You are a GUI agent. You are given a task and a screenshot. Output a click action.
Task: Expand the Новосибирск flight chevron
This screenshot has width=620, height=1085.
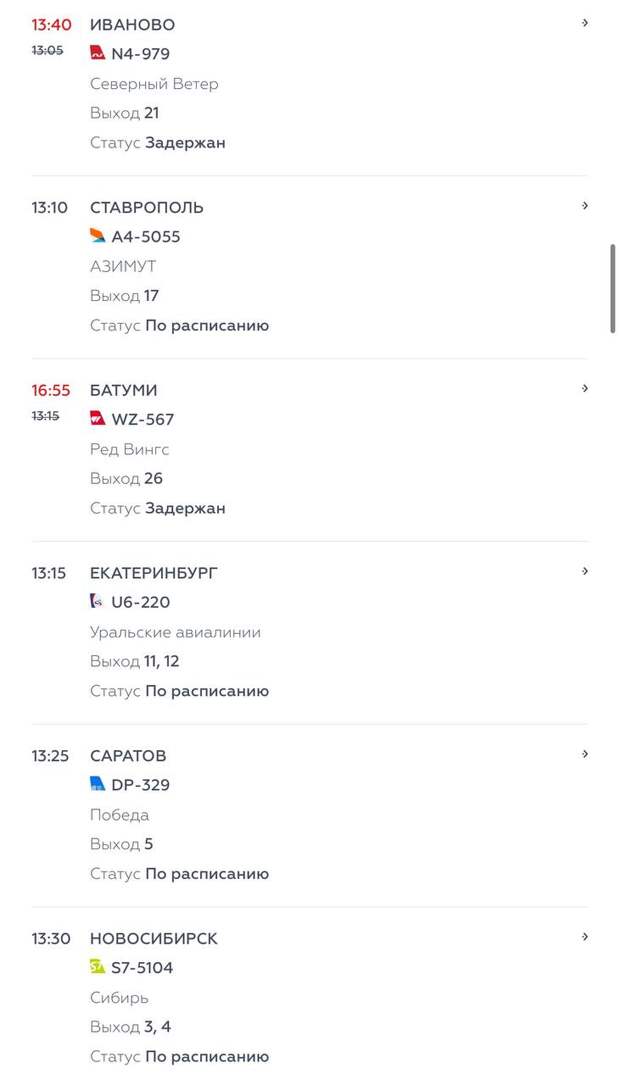pos(585,937)
